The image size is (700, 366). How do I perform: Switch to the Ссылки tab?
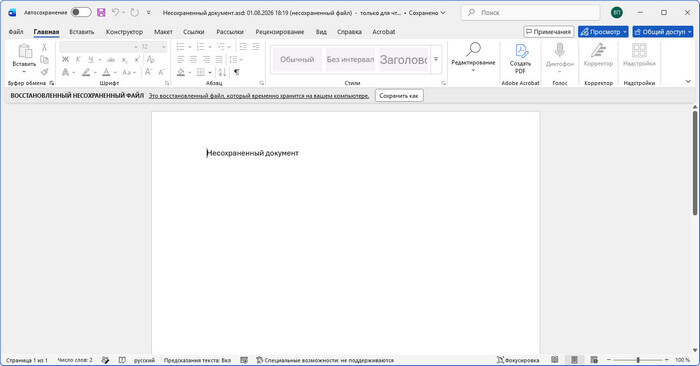pos(194,32)
